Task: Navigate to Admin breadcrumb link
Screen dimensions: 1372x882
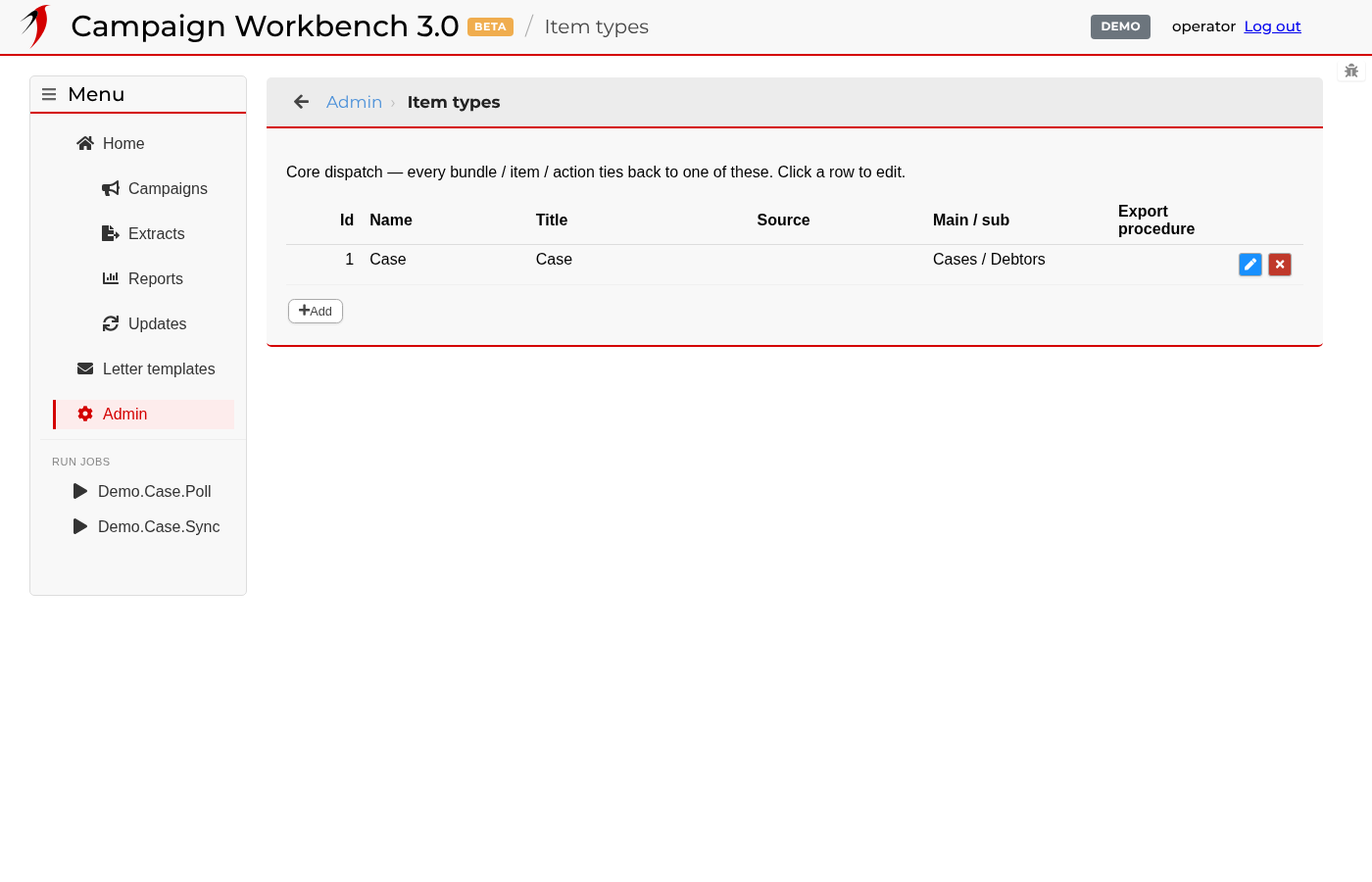Action: pyautogui.click(x=354, y=102)
